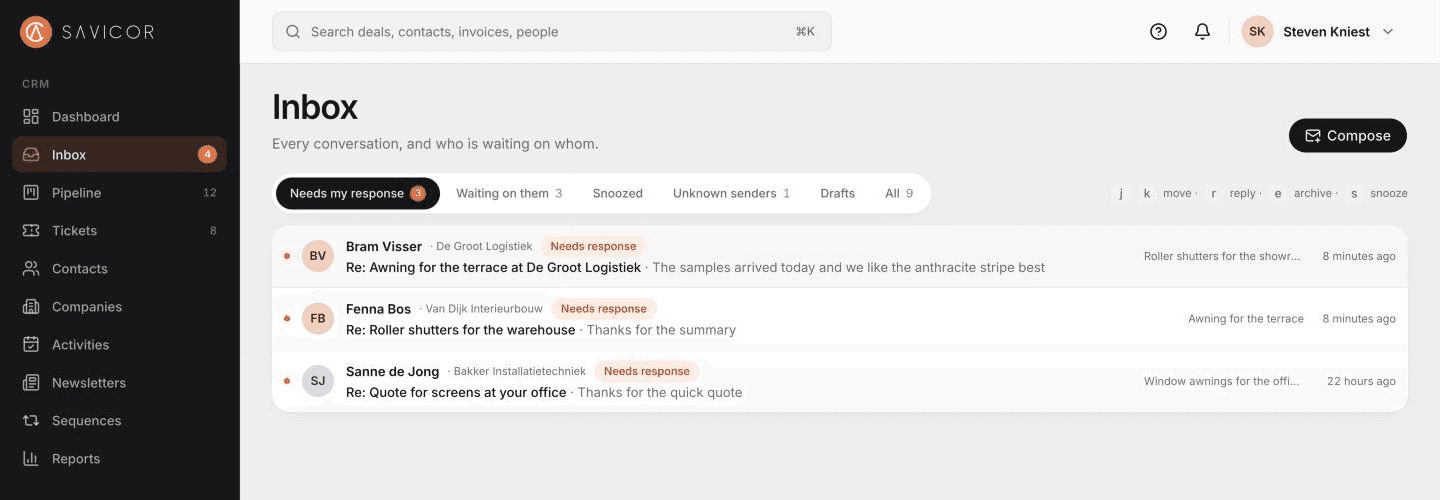
Task: Open the Newsletters sidebar icon
Action: (31, 383)
